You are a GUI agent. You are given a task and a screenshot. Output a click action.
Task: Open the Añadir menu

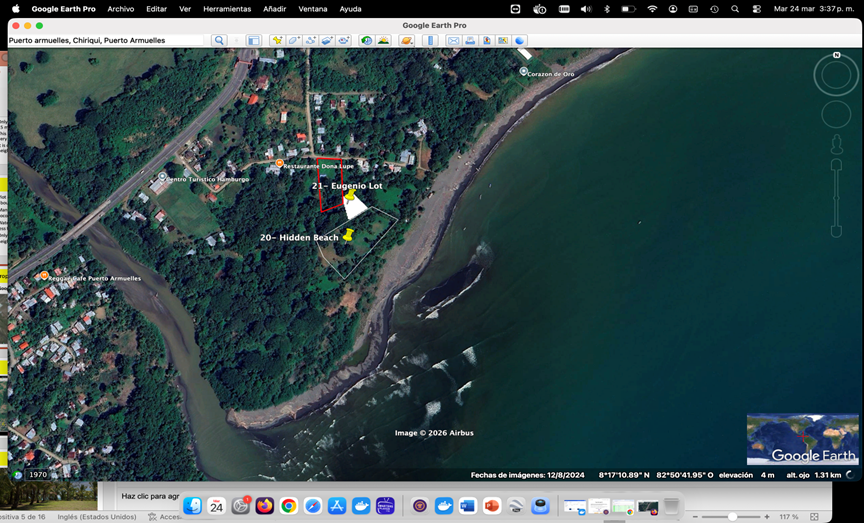coord(275,9)
